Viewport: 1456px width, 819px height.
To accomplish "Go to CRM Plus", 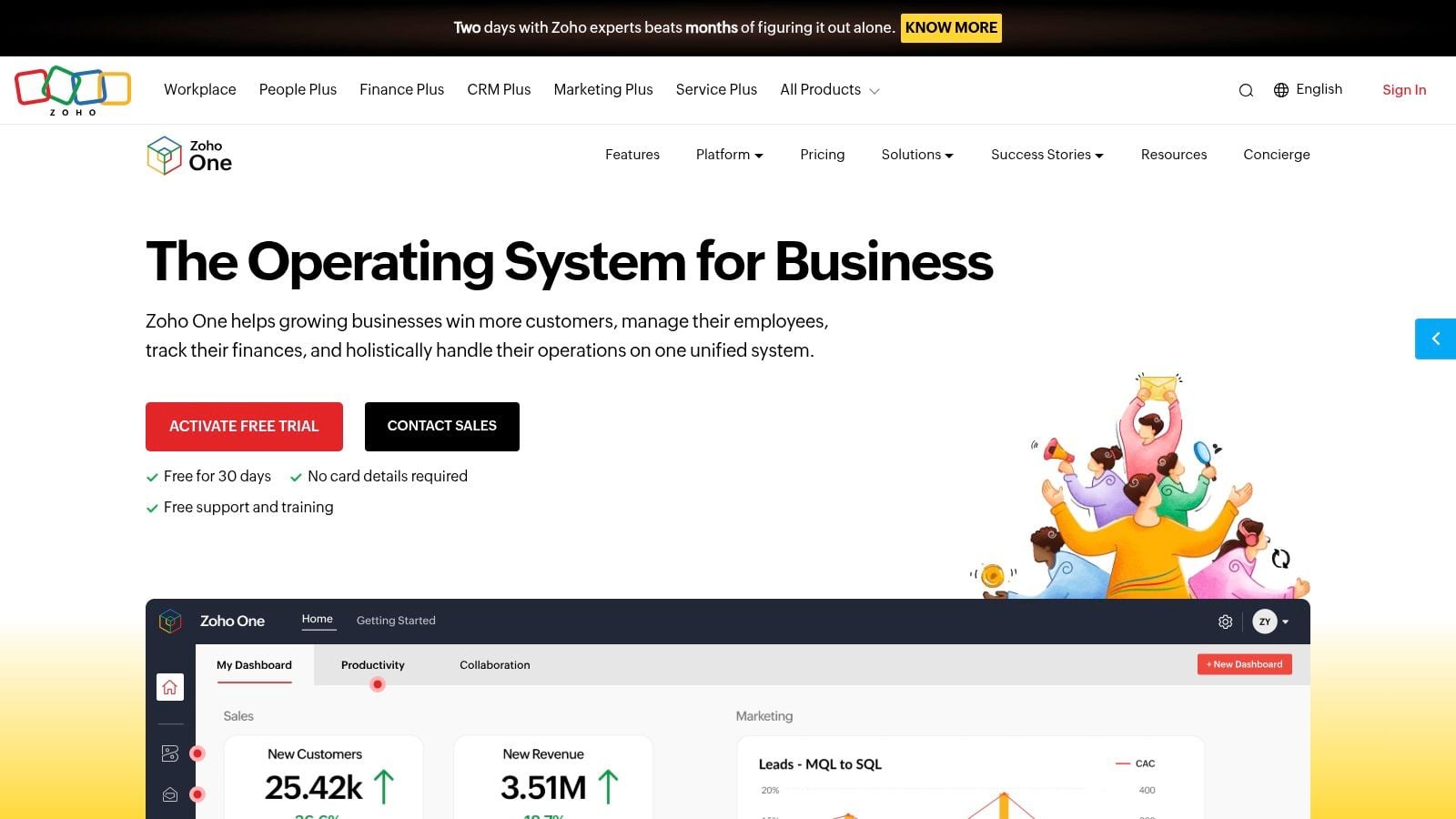I will (x=499, y=89).
